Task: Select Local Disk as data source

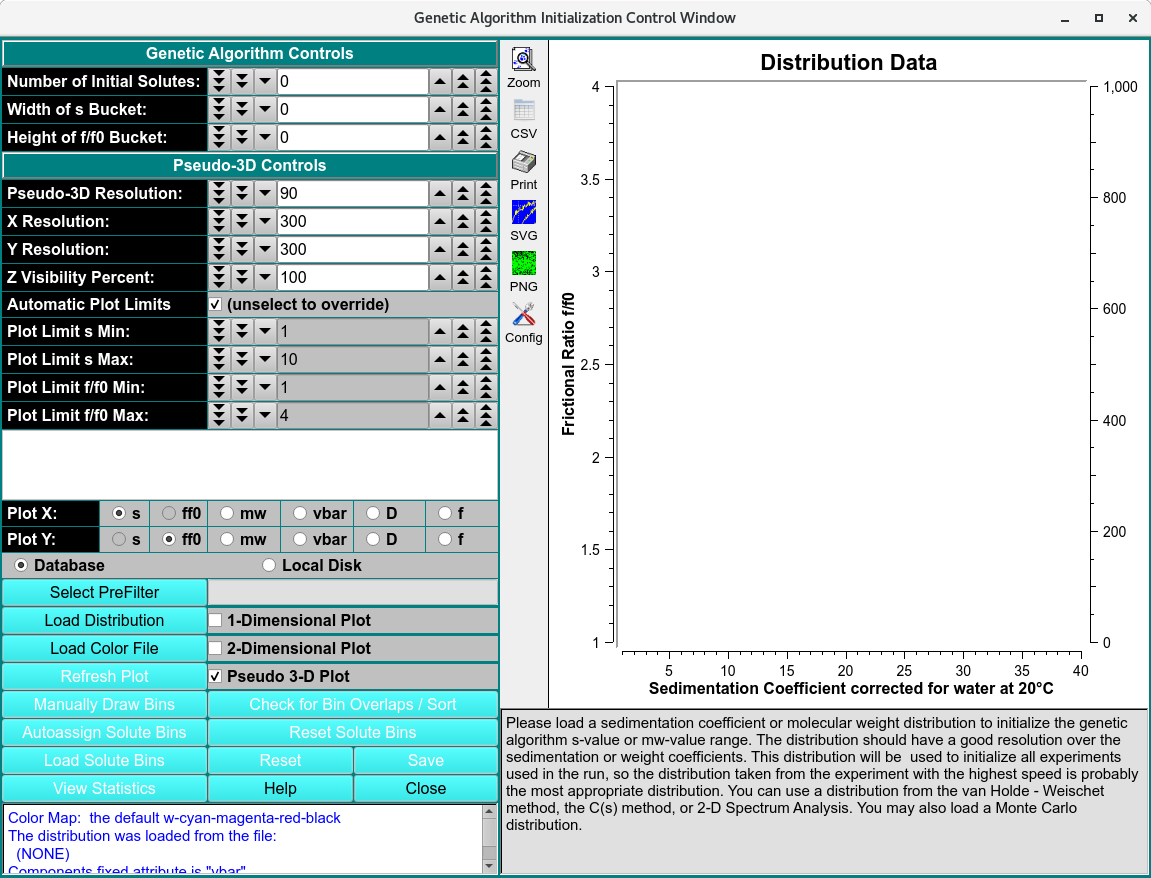Action: [268, 565]
